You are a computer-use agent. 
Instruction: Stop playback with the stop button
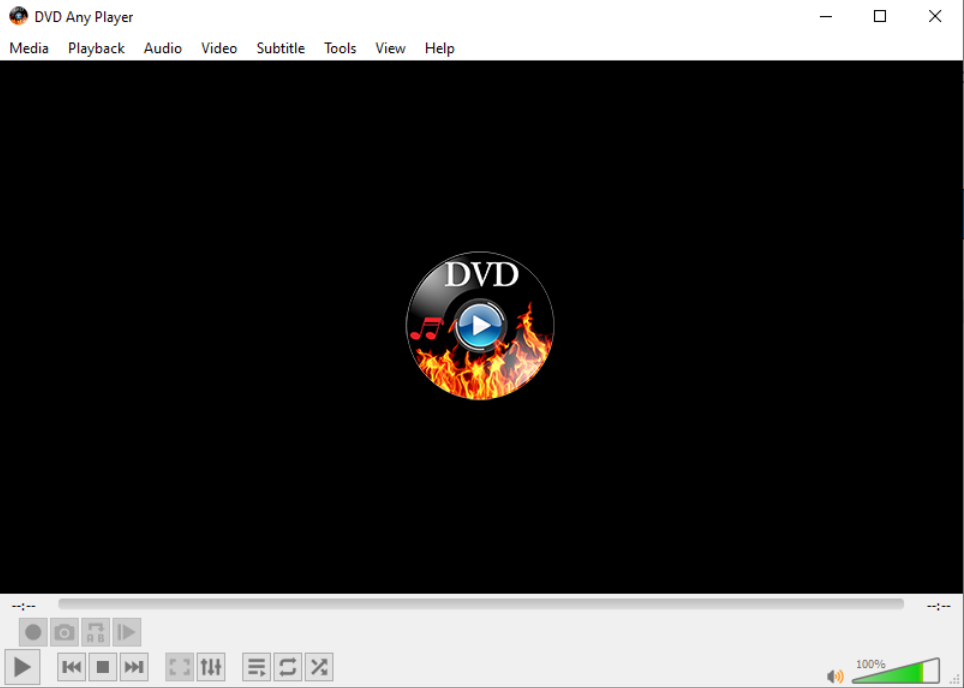tap(103, 666)
